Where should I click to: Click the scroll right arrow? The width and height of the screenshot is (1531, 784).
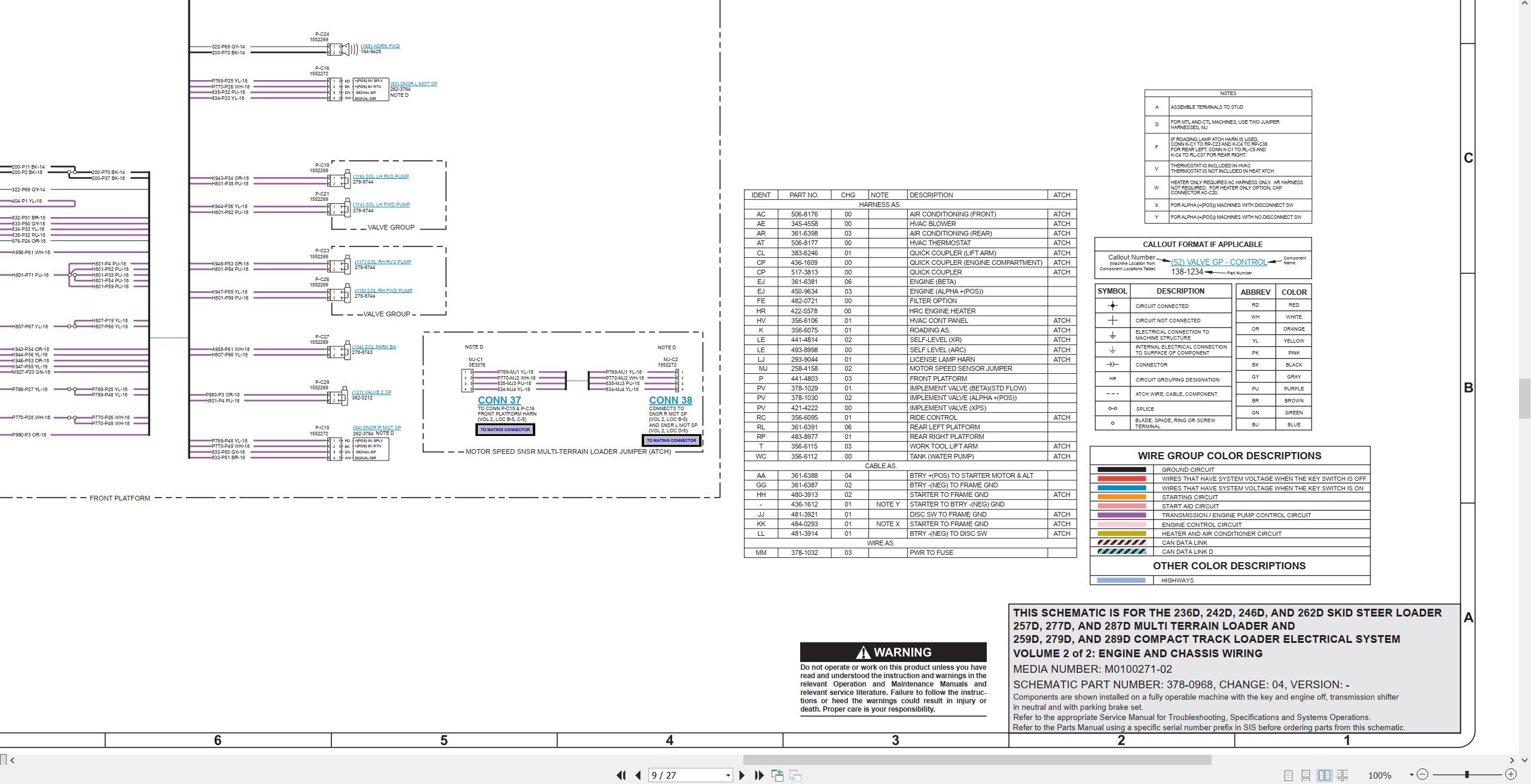point(1512,760)
